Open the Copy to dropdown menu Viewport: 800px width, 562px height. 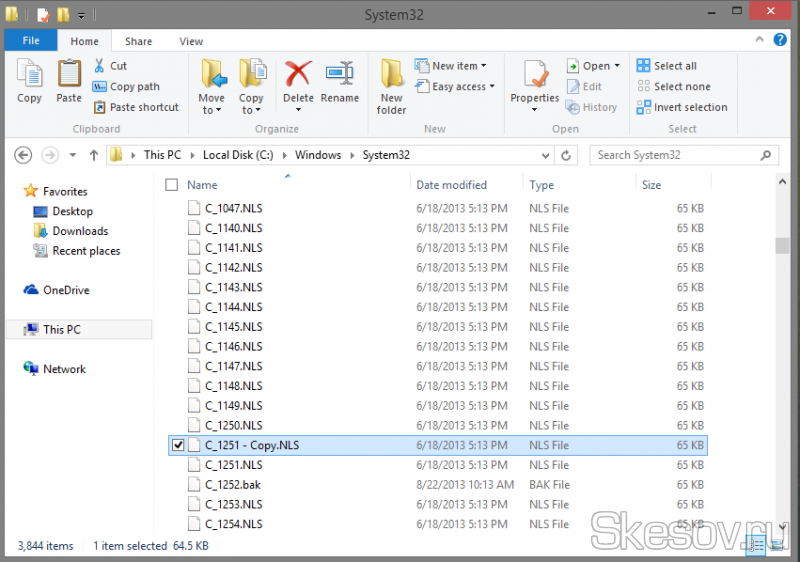pyautogui.click(x=251, y=104)
